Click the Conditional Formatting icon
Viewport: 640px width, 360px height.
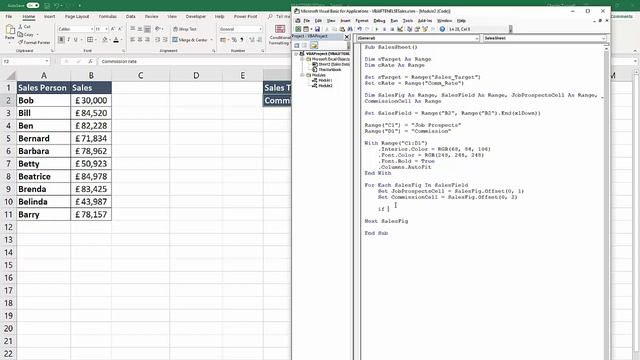(280, 29)
